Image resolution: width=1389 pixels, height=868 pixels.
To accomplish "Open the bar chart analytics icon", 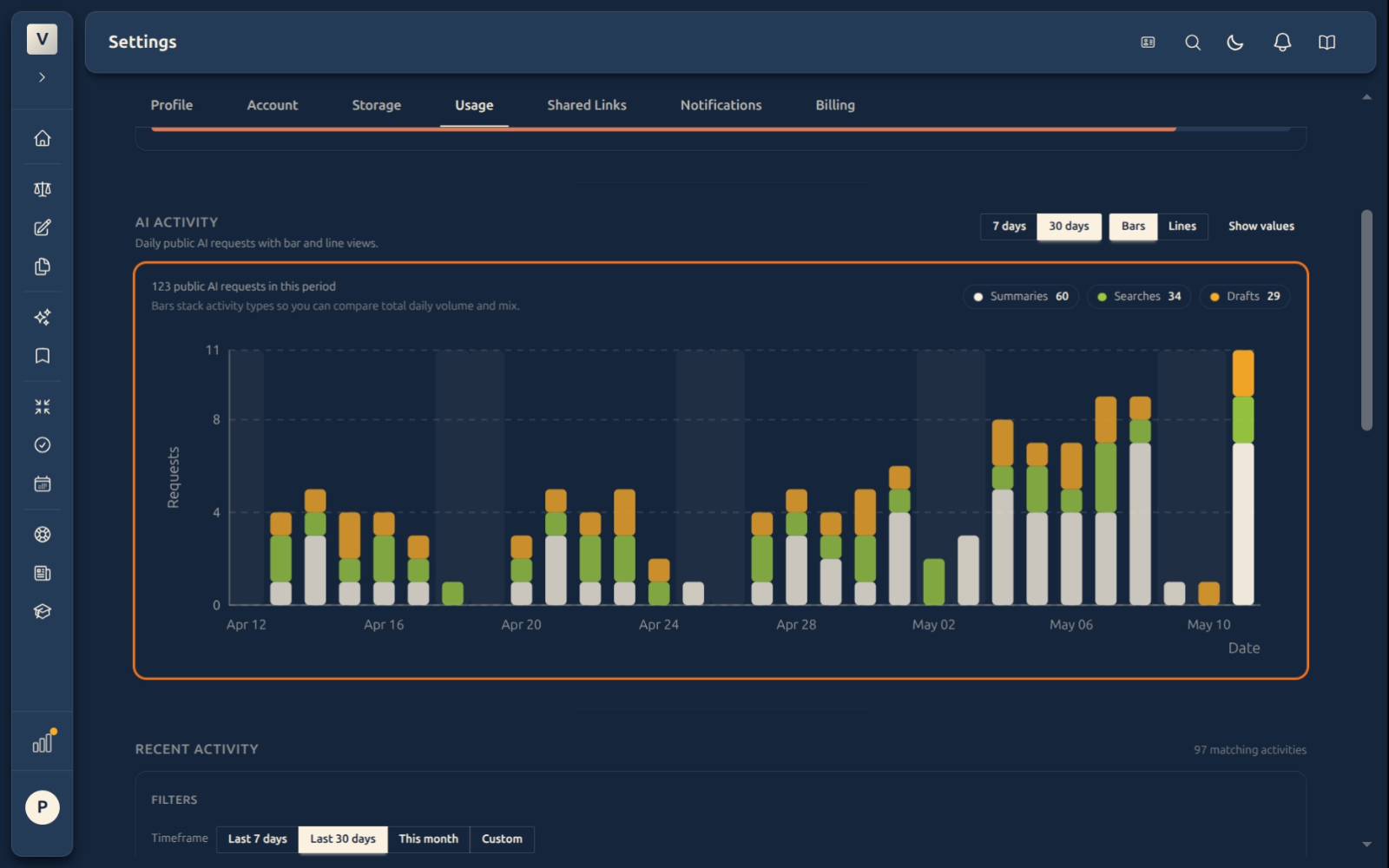I will [42, 743].
